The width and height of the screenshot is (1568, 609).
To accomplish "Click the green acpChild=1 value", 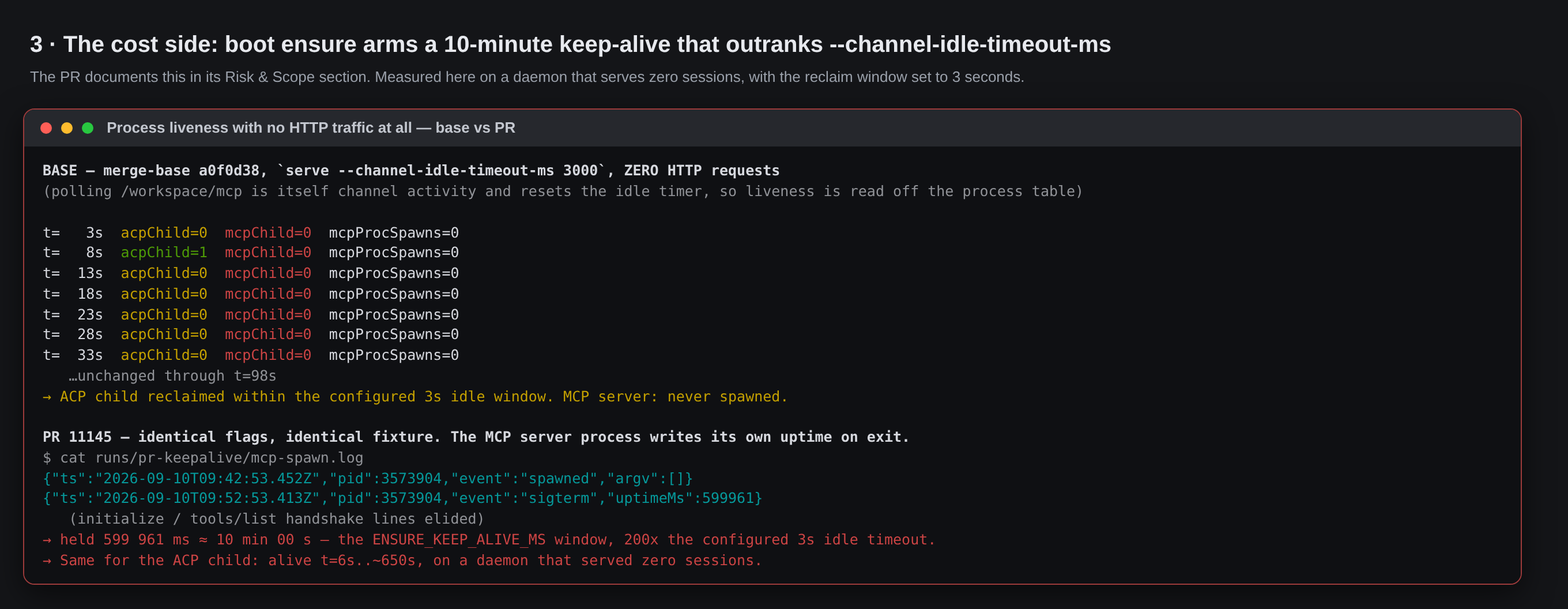I will point(164,252).
